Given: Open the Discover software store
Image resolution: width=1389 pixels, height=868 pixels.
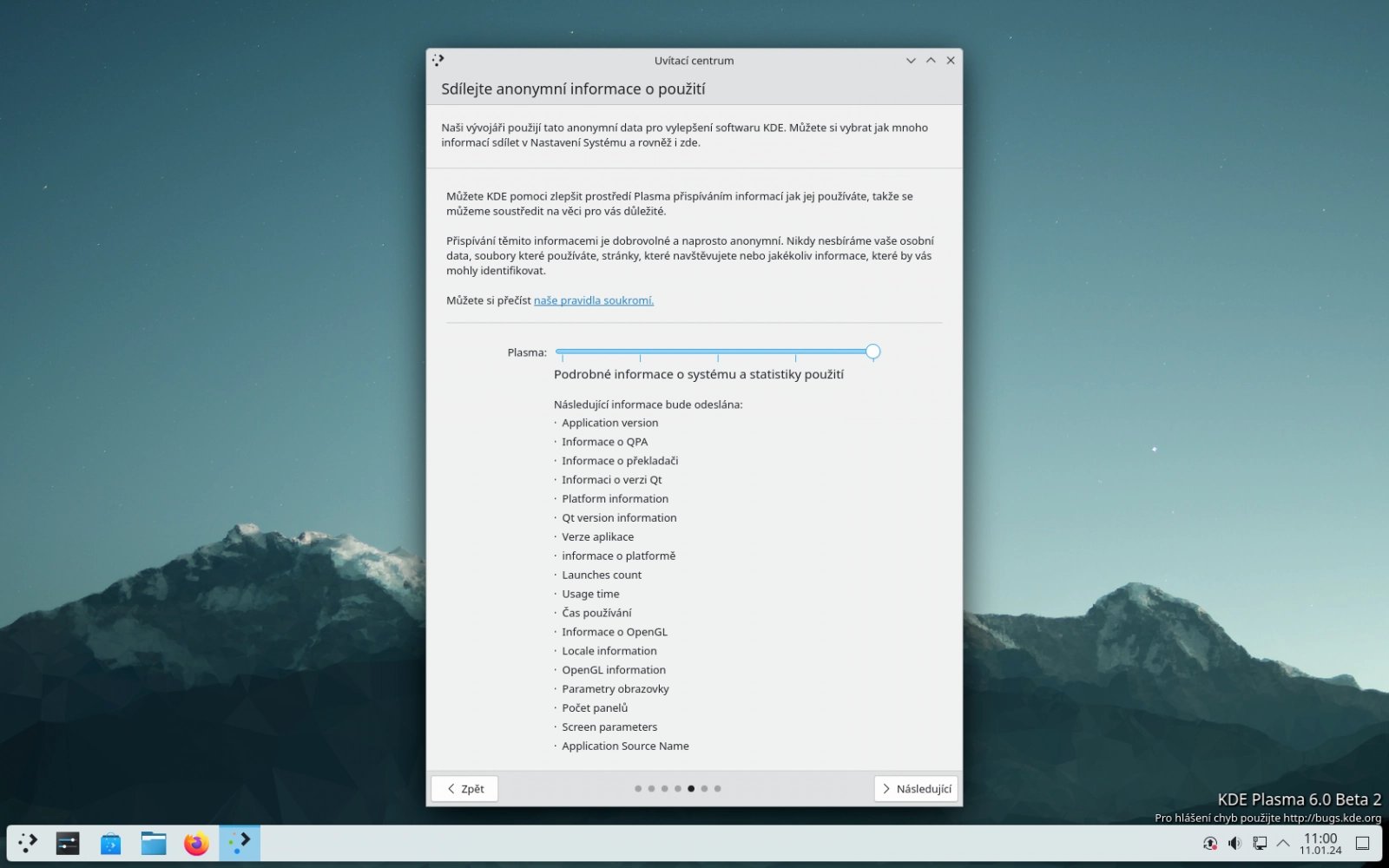Looking at the screenshot, I should 110,843.
